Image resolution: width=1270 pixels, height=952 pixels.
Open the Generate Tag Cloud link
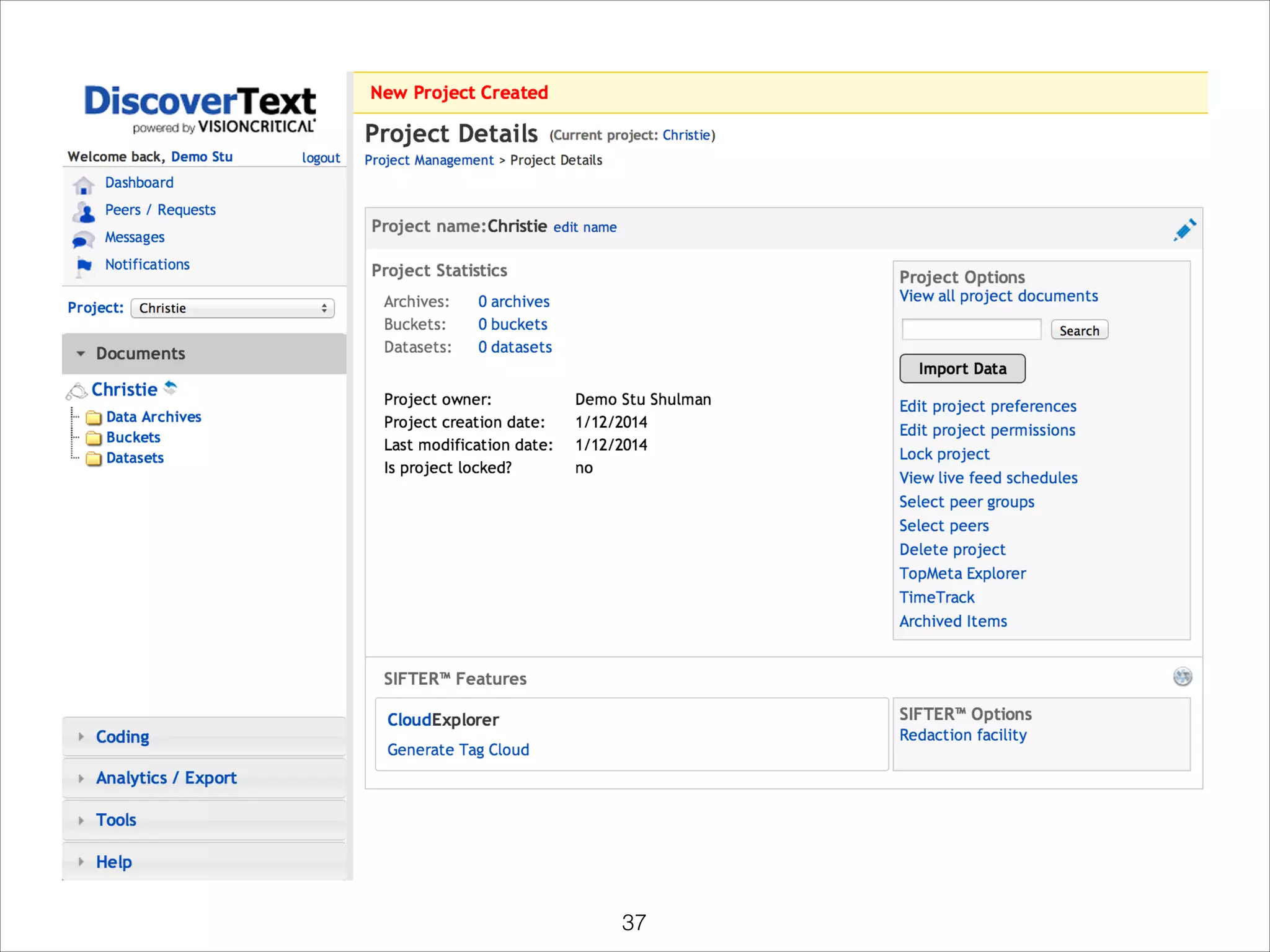(x=458, y=750)
